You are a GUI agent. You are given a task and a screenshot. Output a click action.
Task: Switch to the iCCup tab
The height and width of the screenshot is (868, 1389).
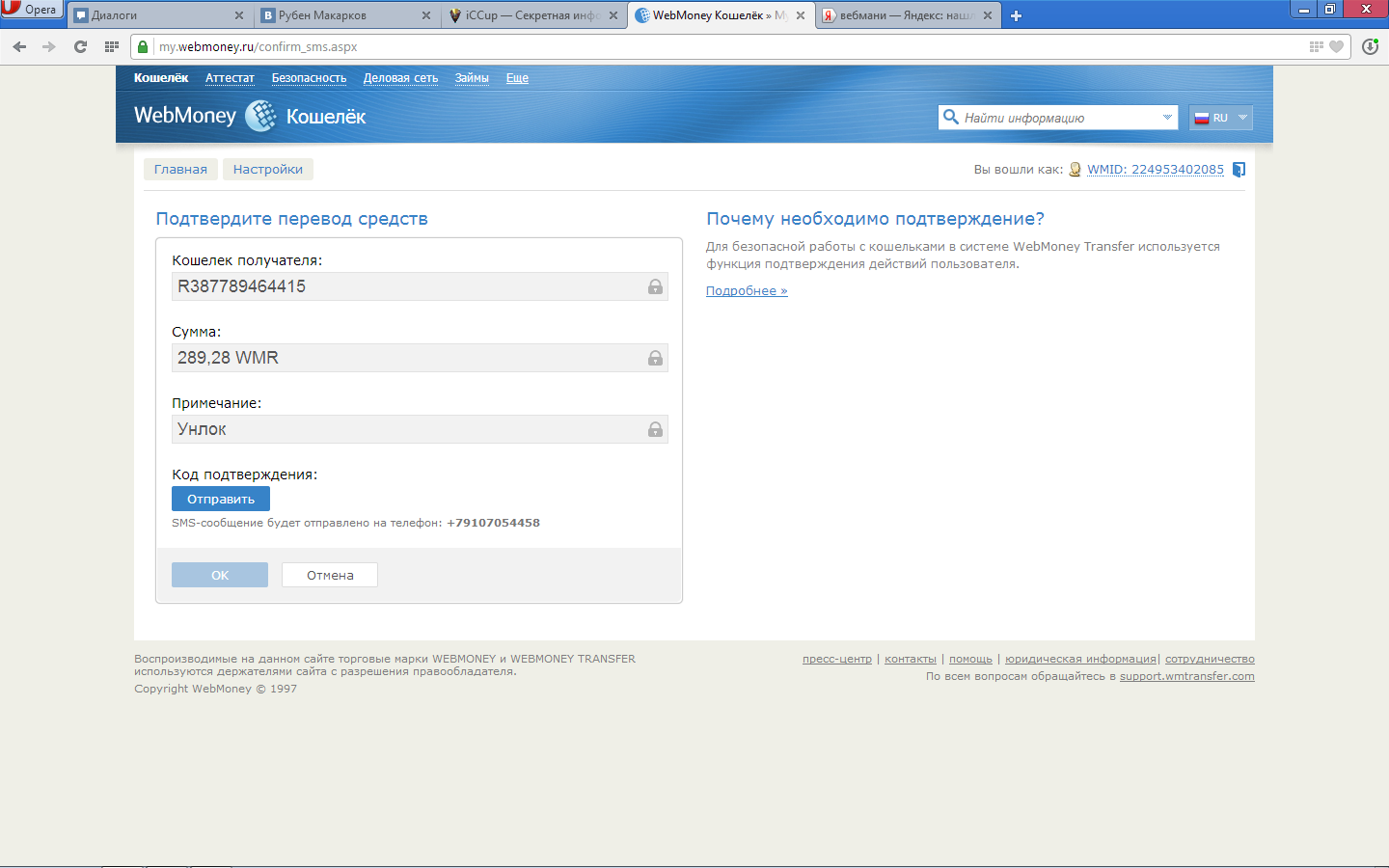pyautogui.click(x=533, y=15)
